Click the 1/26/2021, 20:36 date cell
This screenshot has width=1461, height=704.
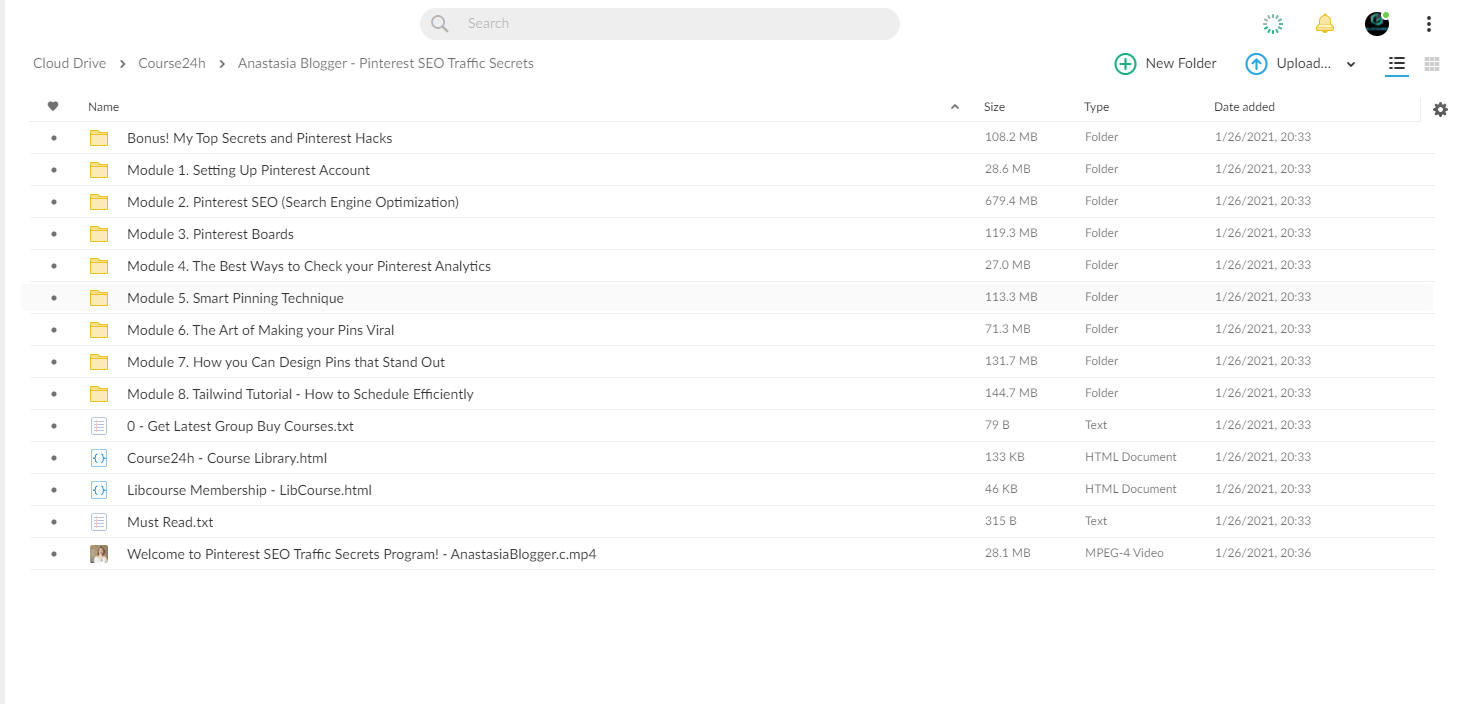[x=1263, y=553]
